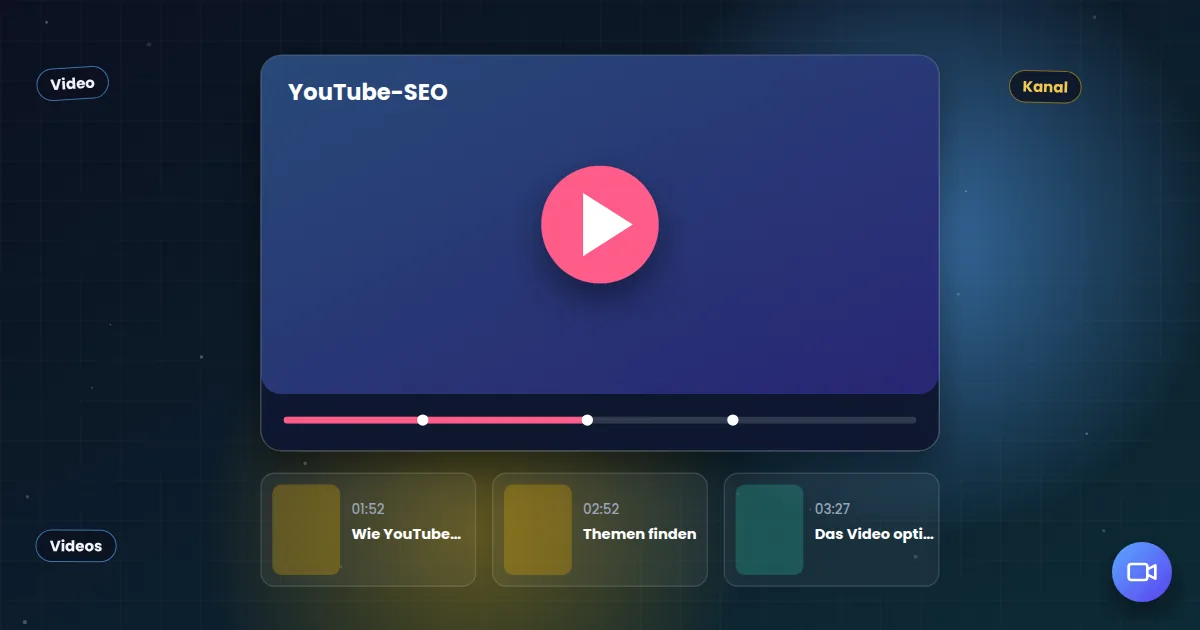Screen dimensions: 1200x630
Task: Open the Video tag
Action: (x=73, y=84)
